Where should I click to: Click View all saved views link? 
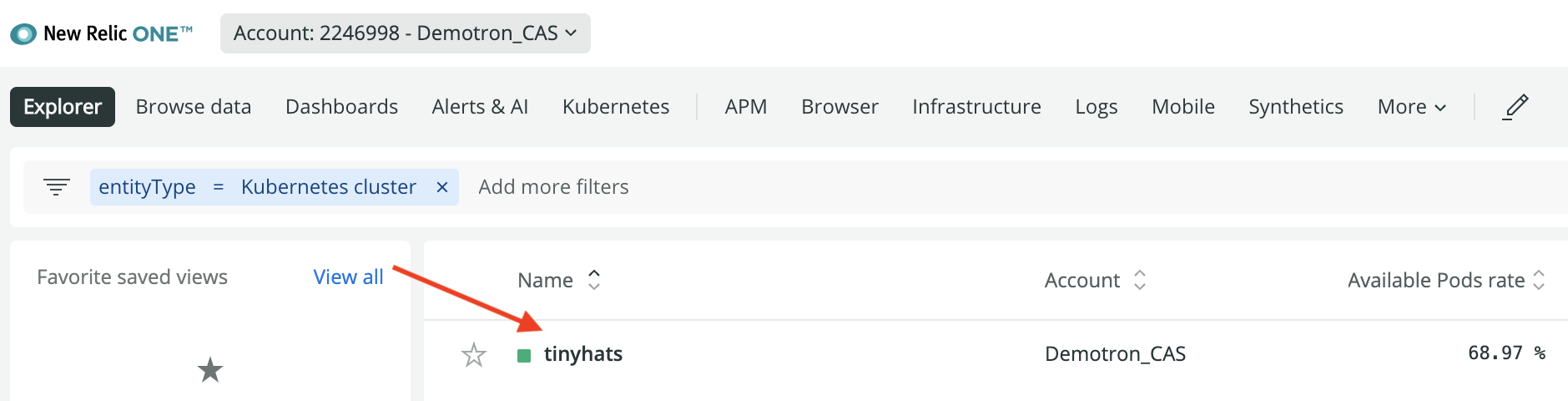pyautogui.click(x=348, y=277)
